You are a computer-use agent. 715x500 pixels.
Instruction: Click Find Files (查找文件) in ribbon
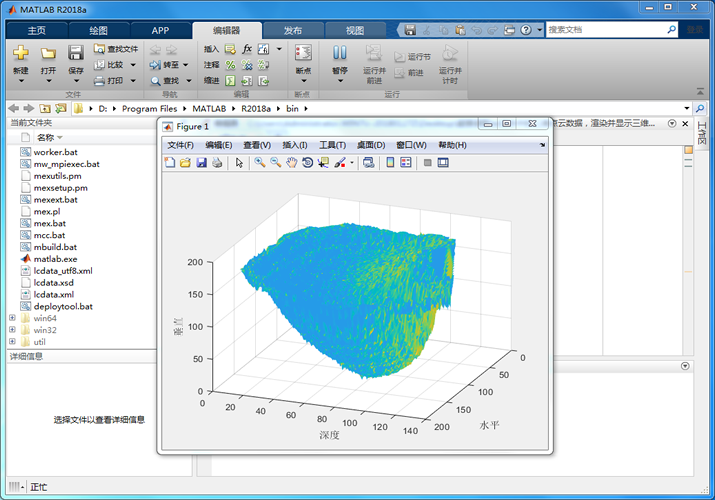tap(116, 49)
